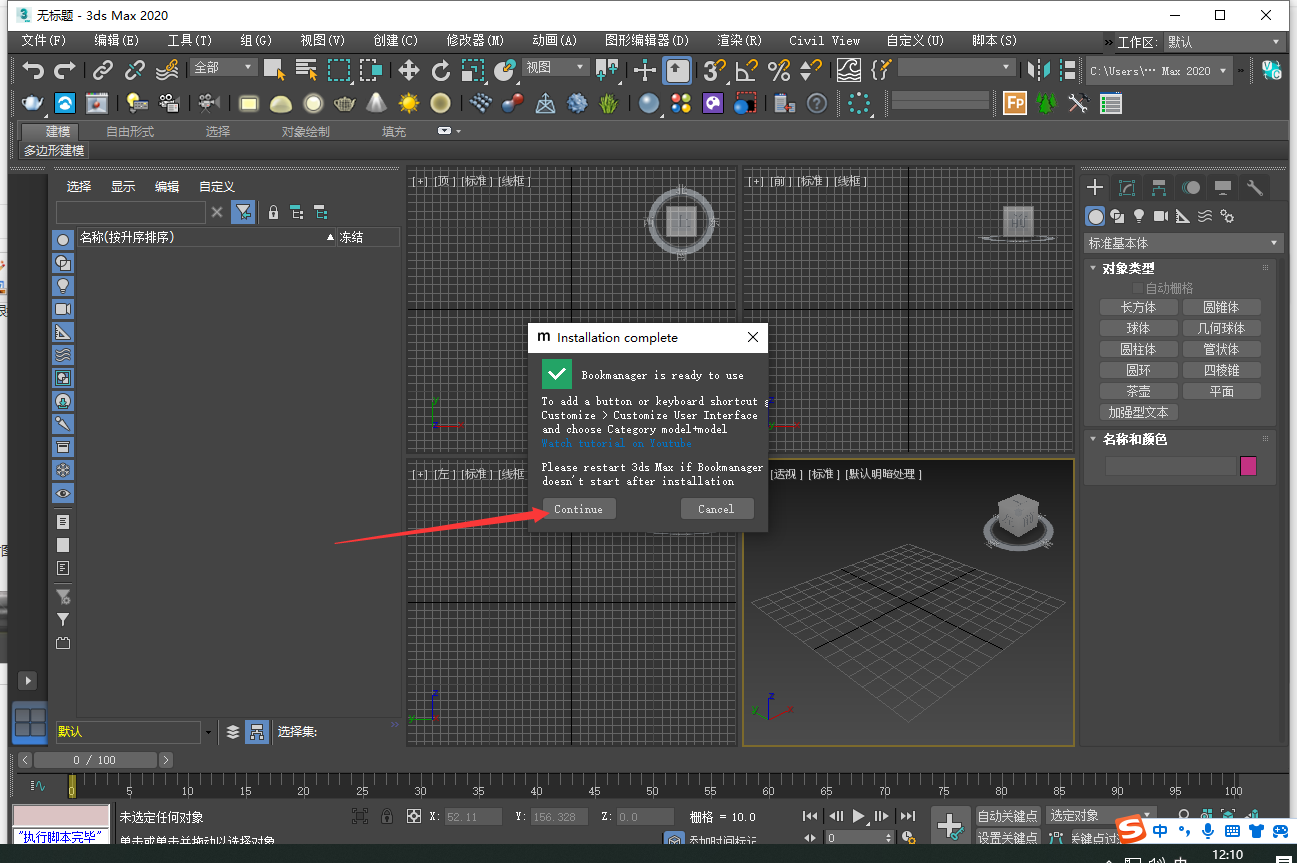The width and height of the screenshot is (1297, 863).
Task: Open the project path C:\Users dropdown
Action: point(1160,71)
